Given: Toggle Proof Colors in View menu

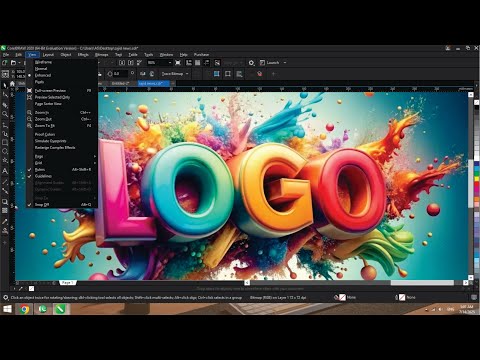Looking at the screenshot, I should click(61, 134).
